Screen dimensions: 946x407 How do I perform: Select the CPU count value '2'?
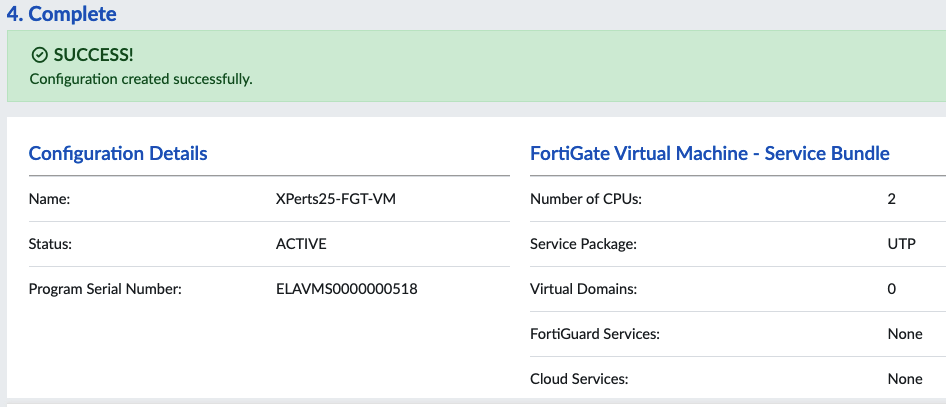click(x=892, y=199)
